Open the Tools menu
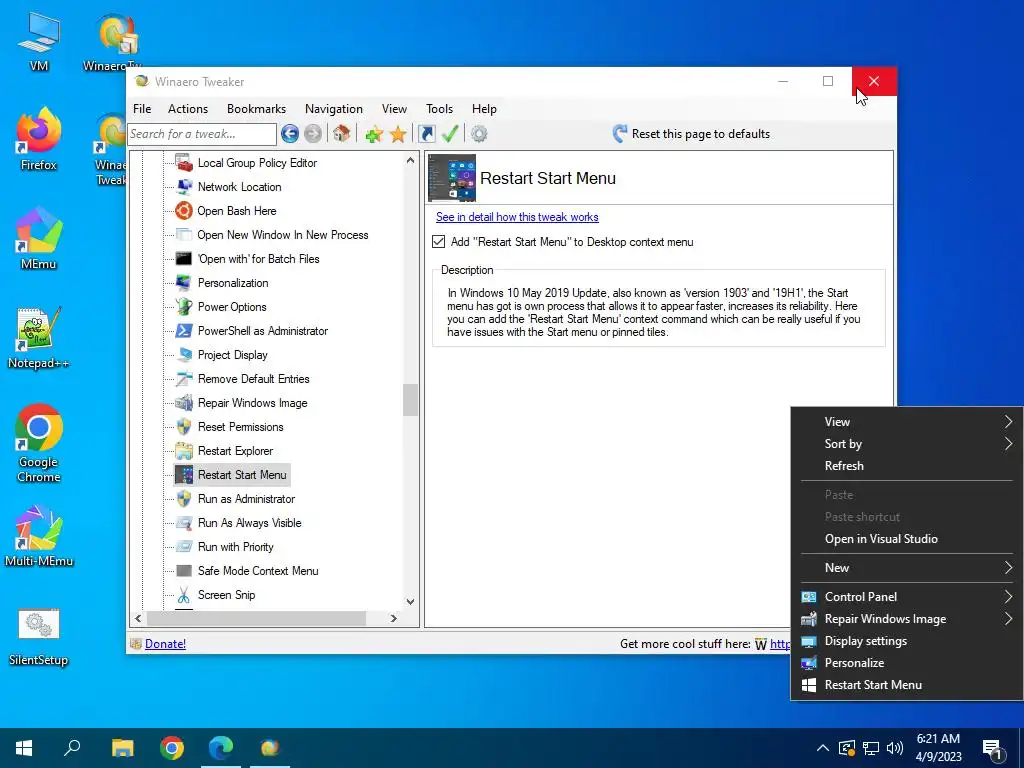Viewport: 1024px width, 768px height. coord(440,109)
